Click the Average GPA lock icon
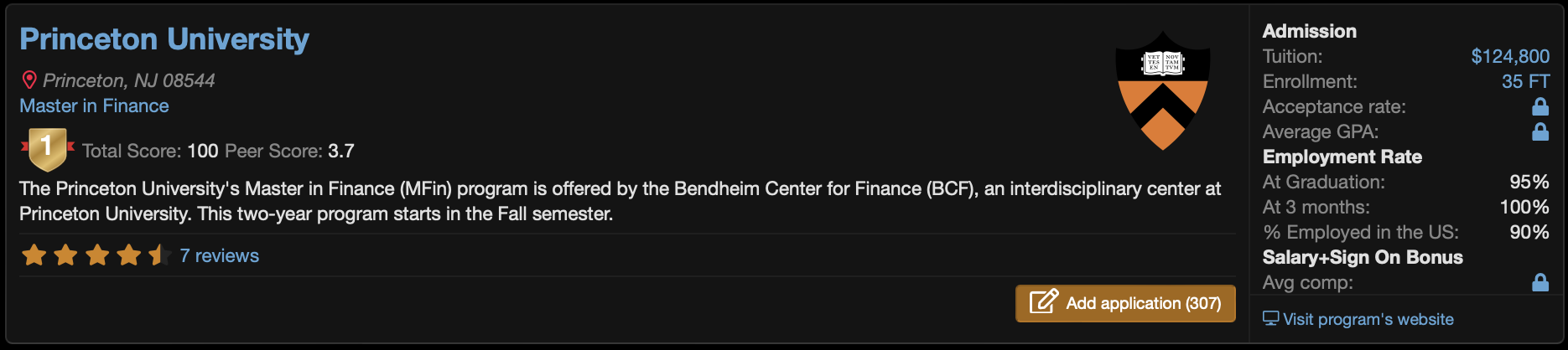The width and height of the screenshot is (1568, 350). click(1539, 131)
